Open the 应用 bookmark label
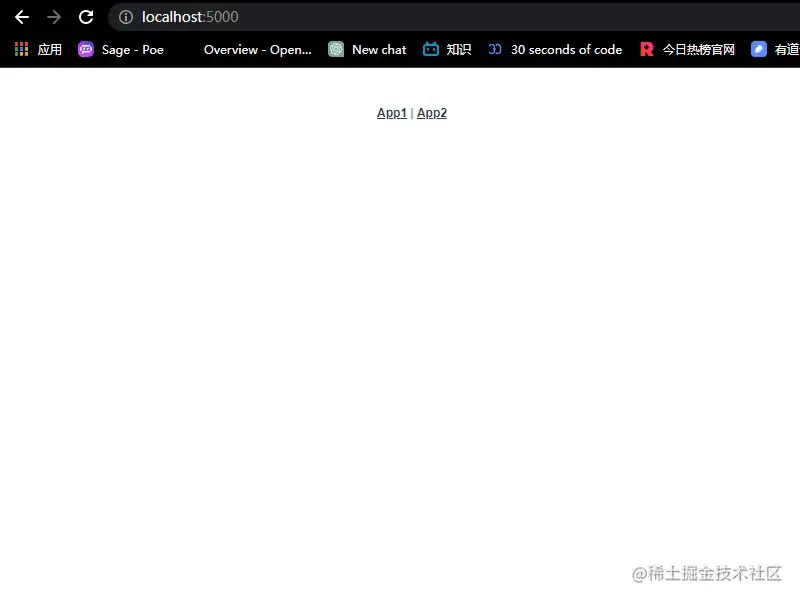800x600 pixels. pos(49,49)
